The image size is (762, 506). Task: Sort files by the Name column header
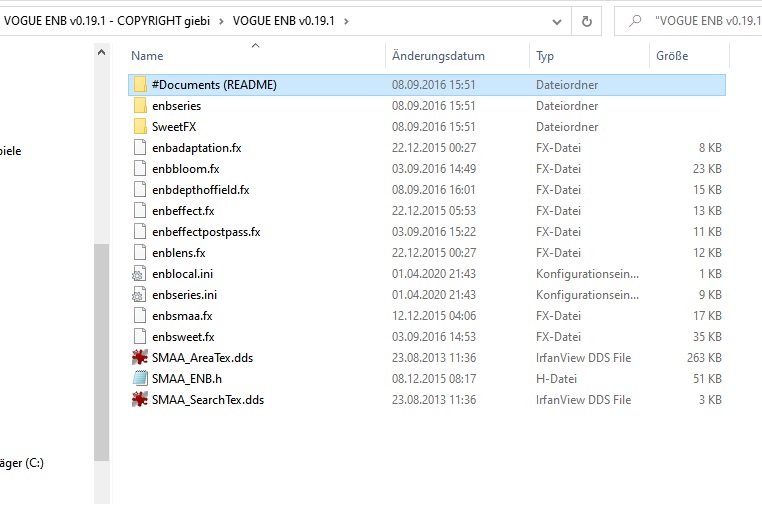(147, 56)
